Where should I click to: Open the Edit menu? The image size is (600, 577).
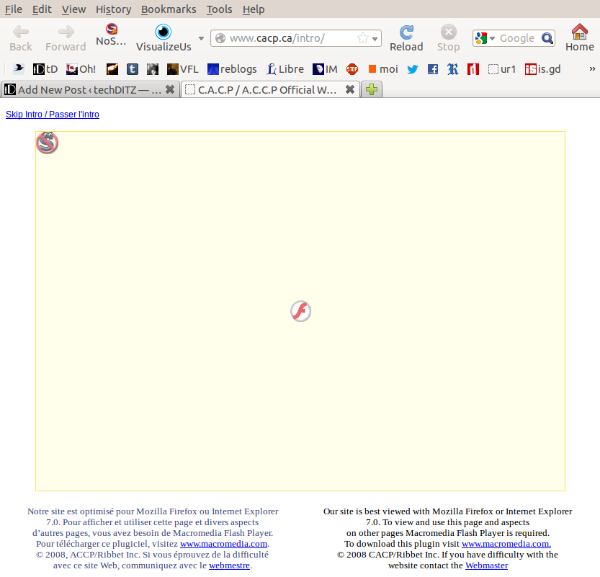(41, 9)
